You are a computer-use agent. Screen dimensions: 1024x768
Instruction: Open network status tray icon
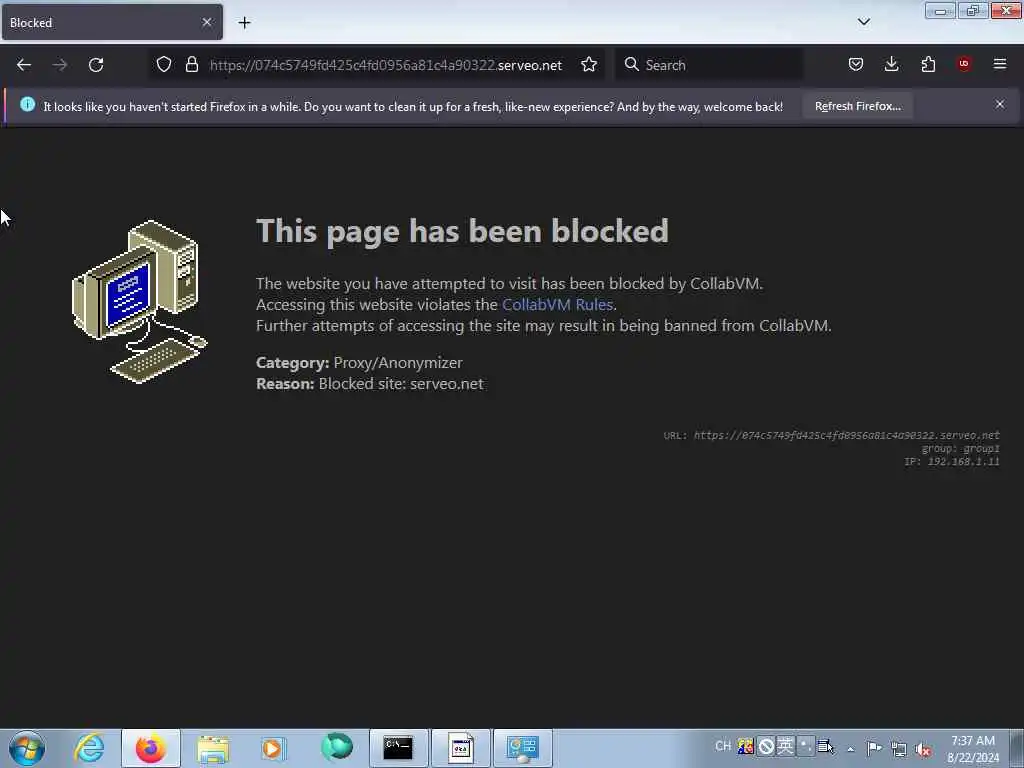coord(899,749)
